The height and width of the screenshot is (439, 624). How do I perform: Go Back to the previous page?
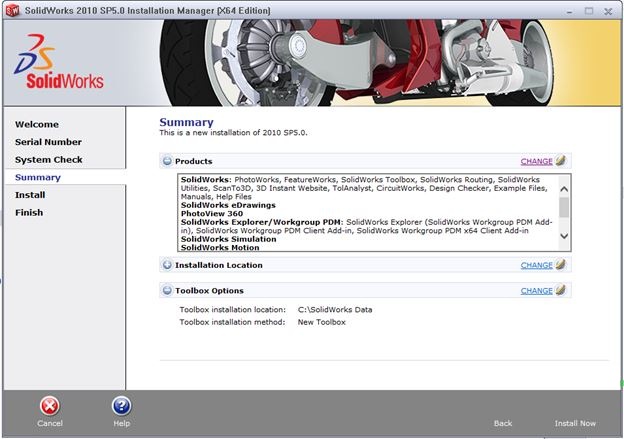coord(503,423)
